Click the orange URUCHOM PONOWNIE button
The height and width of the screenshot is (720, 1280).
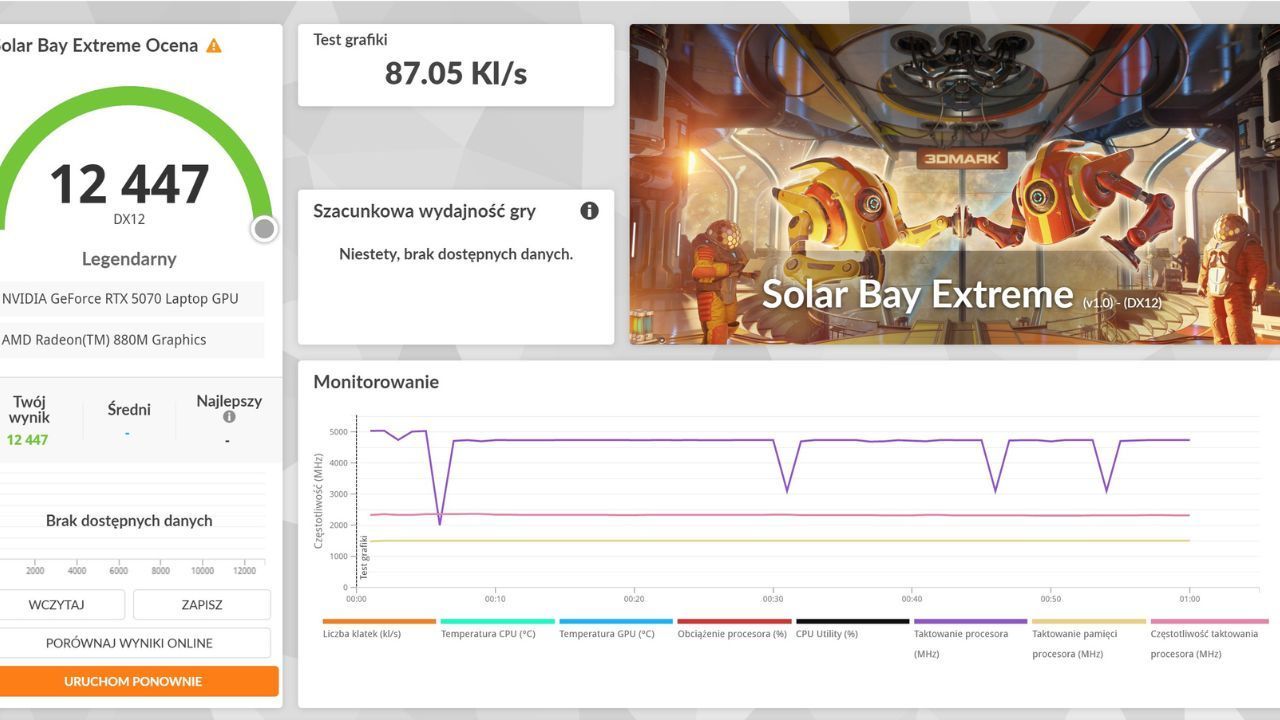point(133,681)
